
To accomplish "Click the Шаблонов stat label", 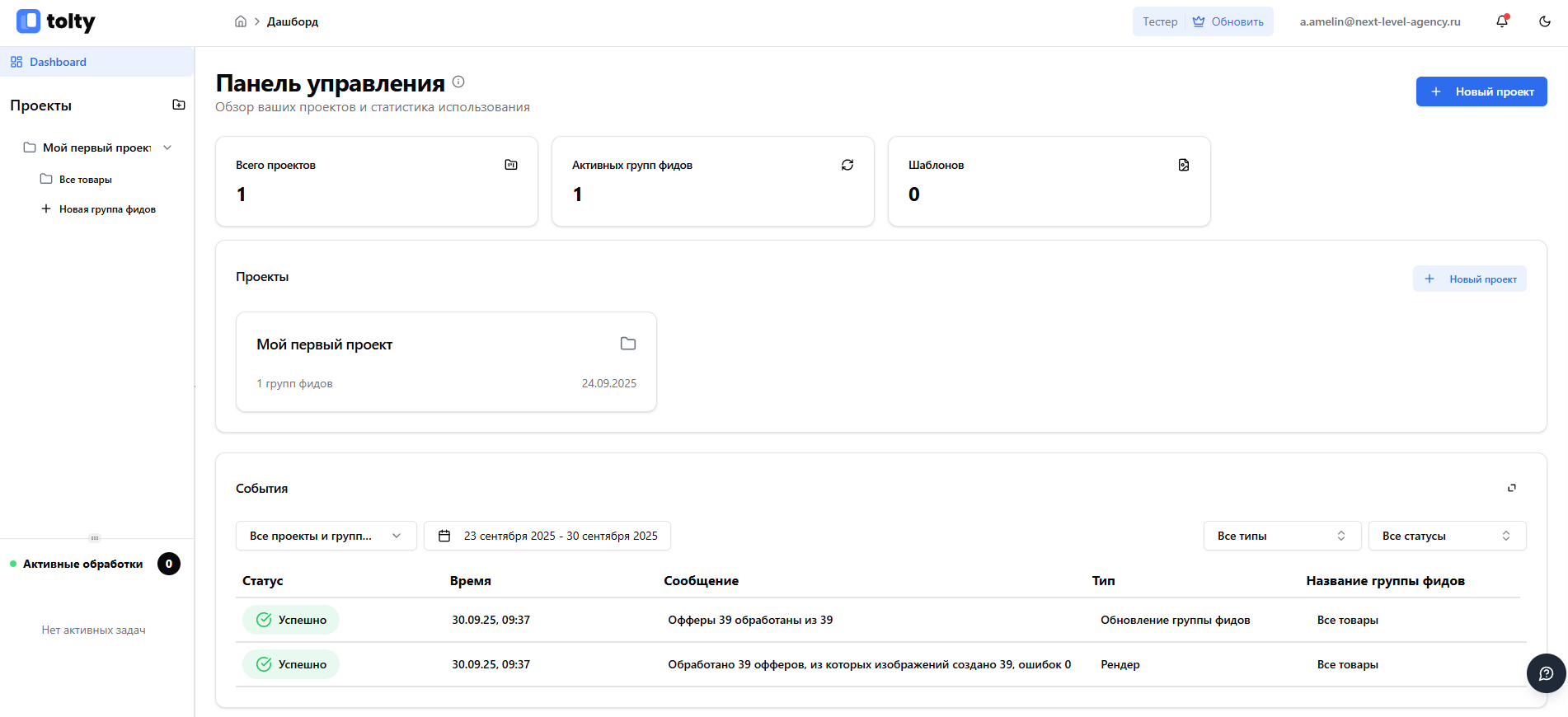I will (x=937, y=165).
